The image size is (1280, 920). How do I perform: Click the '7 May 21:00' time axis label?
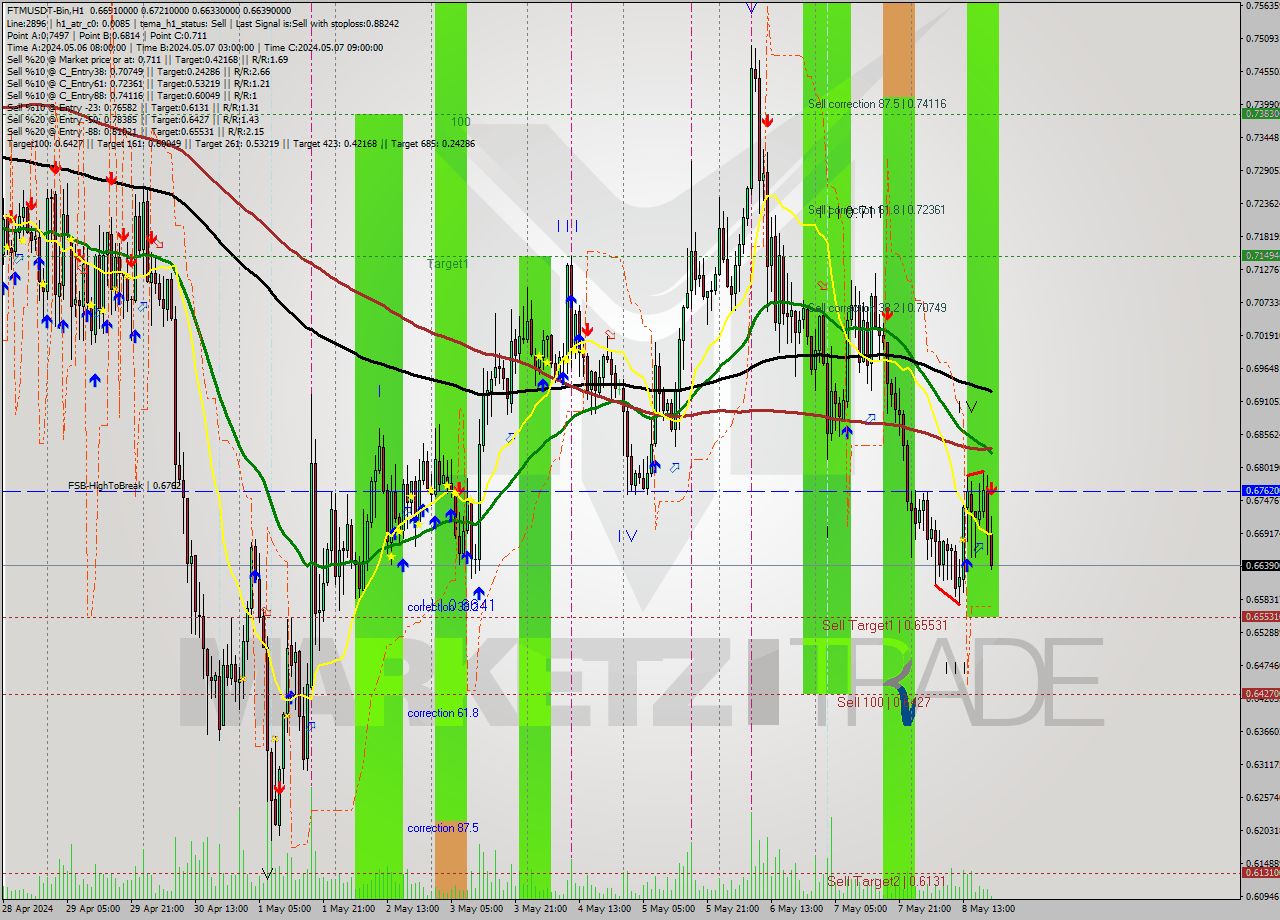pos(924,910)
